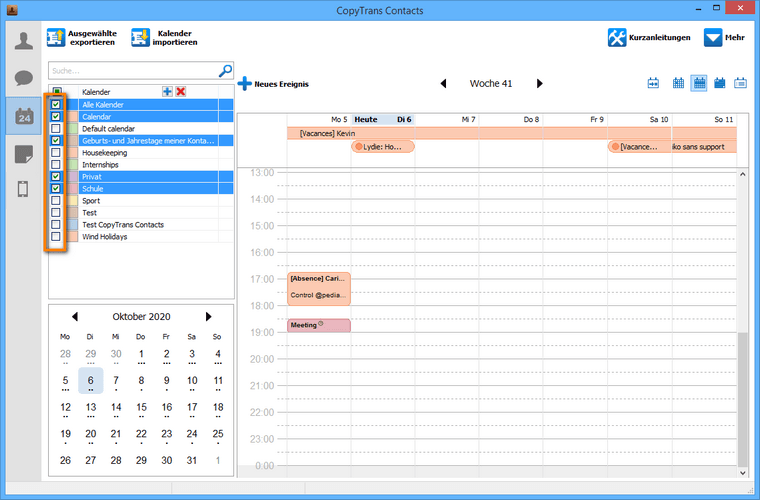Check Sport calendar checkbox
Viewport: 760px width, 500px height.
pos(56,201)
